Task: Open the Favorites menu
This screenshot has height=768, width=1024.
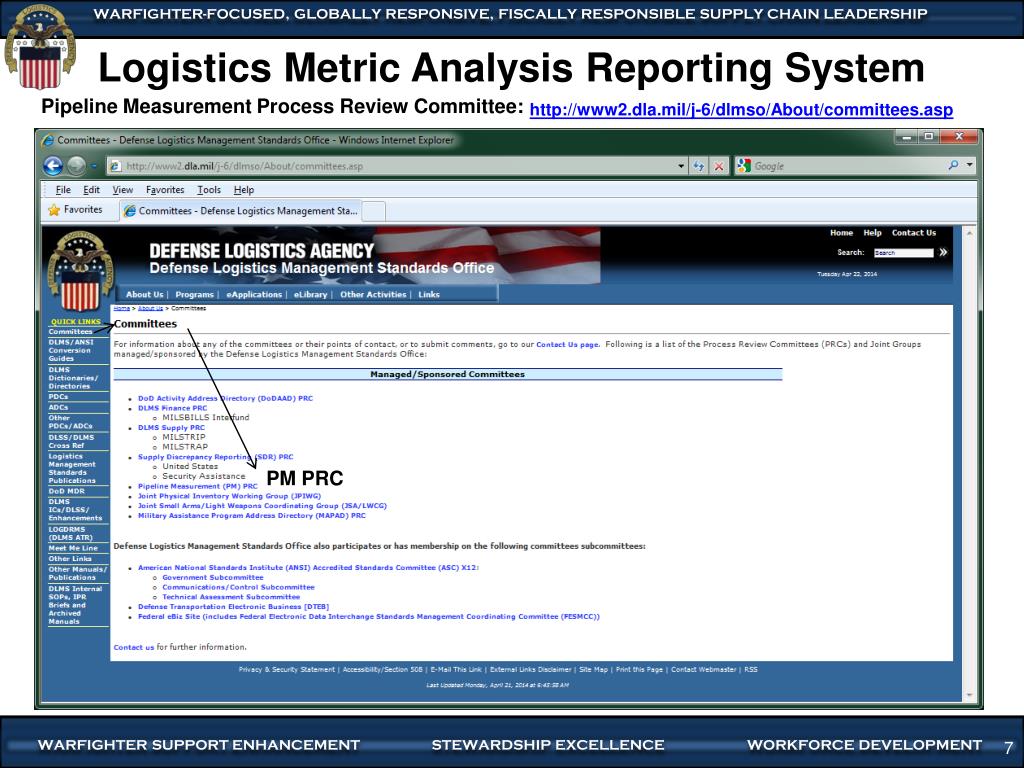Action: tap(165, 190)
